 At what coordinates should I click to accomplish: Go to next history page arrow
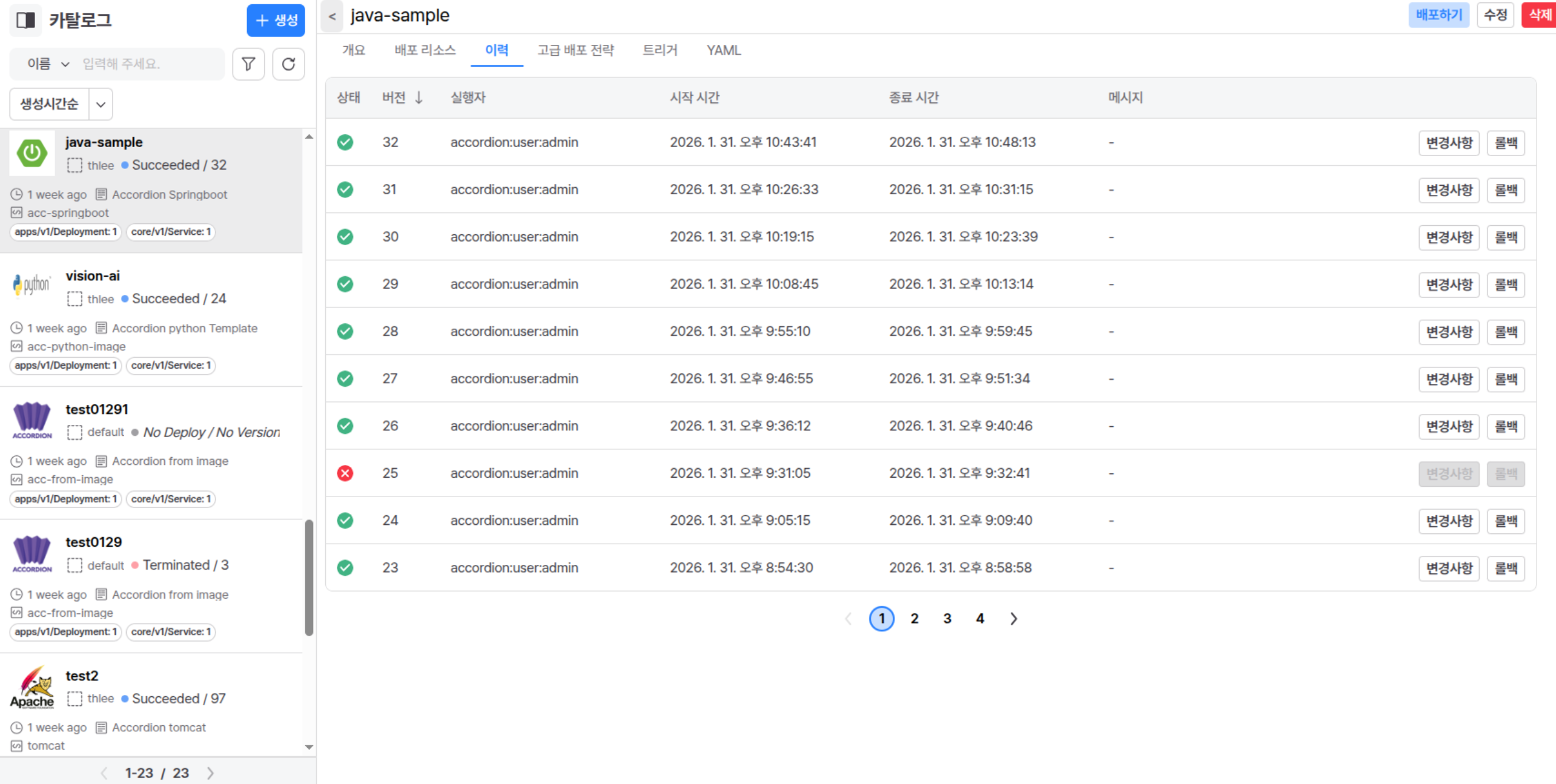1013,618
